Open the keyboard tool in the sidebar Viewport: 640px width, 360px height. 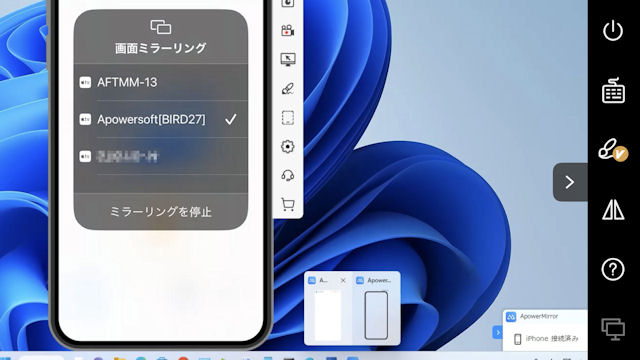pos(613,90)
